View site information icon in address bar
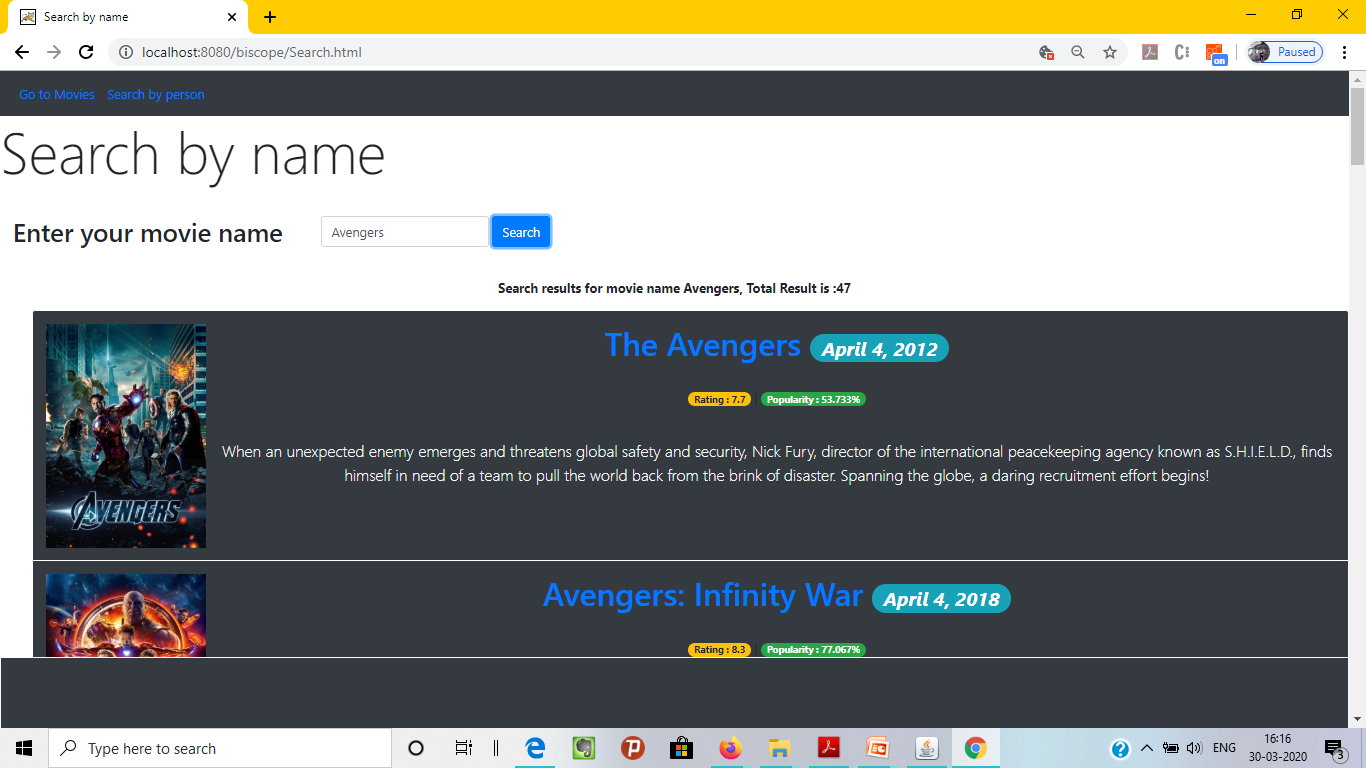 click(x=124, y=52)
